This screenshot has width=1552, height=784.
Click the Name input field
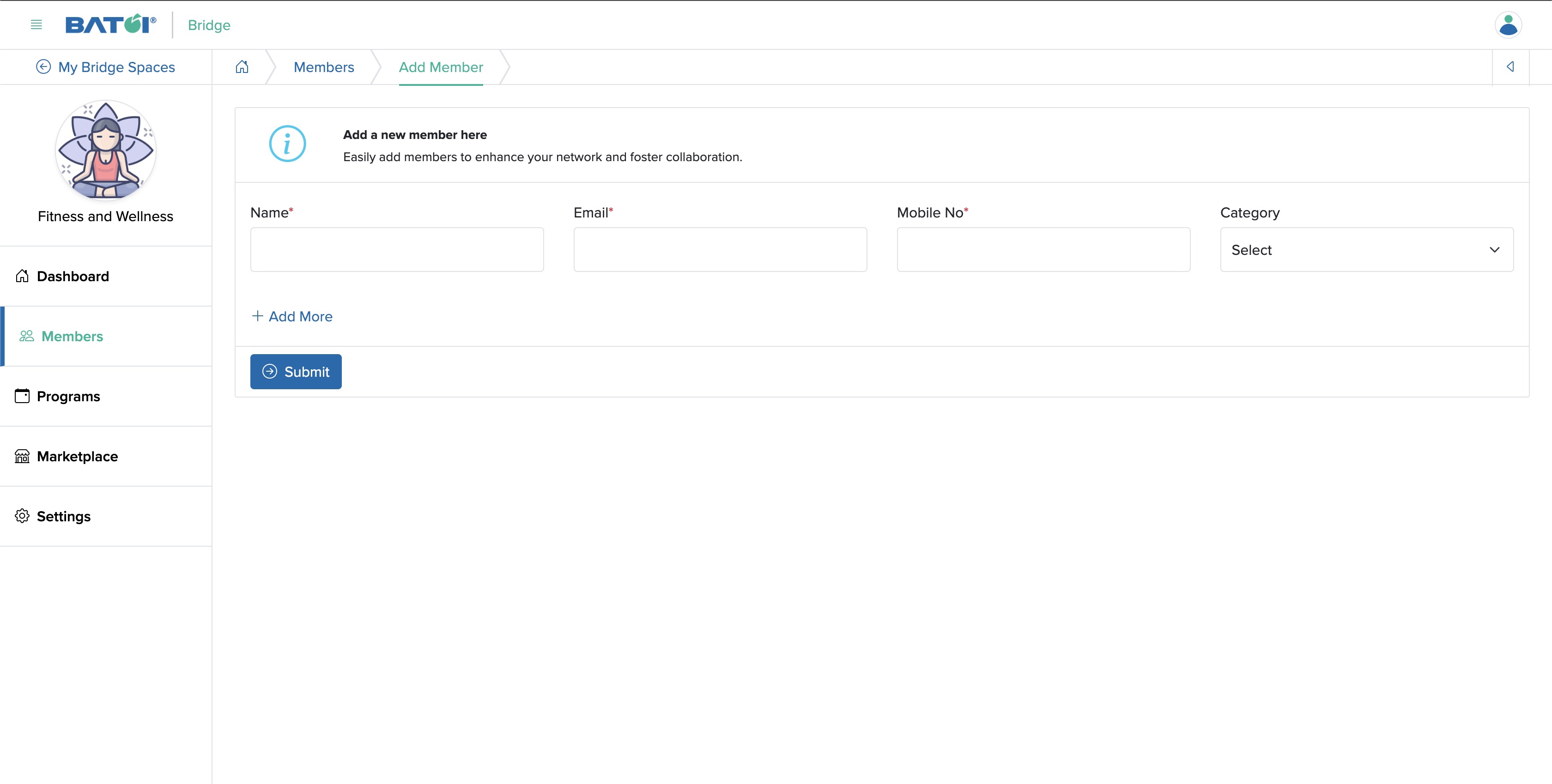tap(397, 249)
